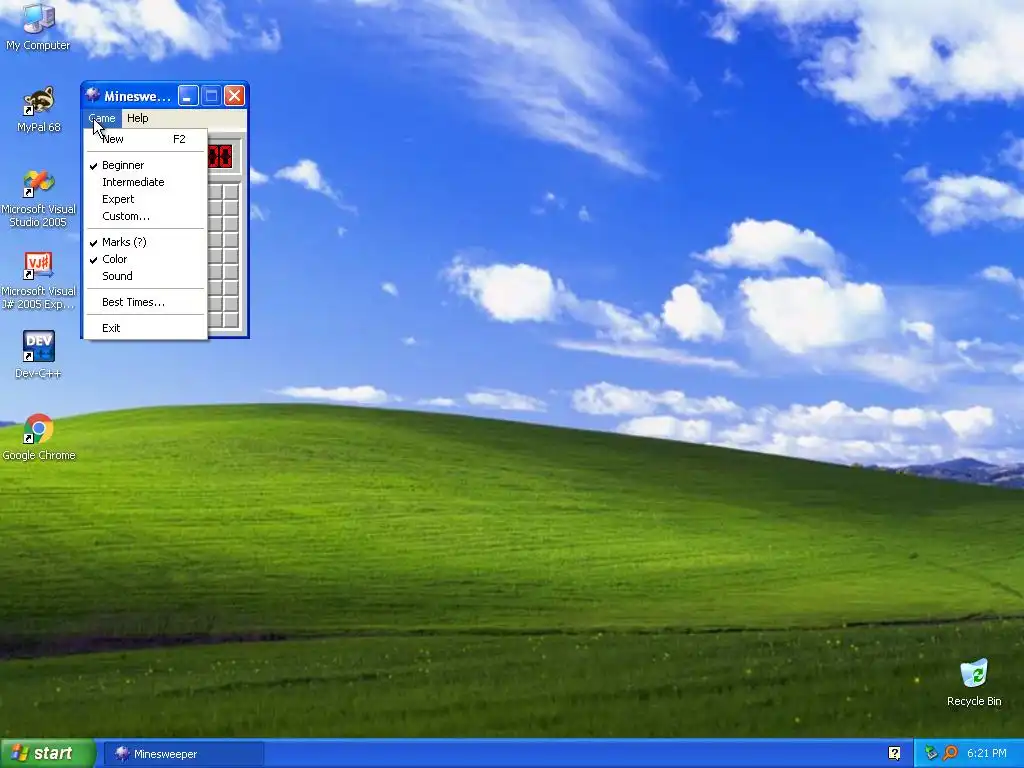Click the Minesweeper title bar mine icon
The height and width of the screenshot is (768, 1024).
[x=93, y=96]
